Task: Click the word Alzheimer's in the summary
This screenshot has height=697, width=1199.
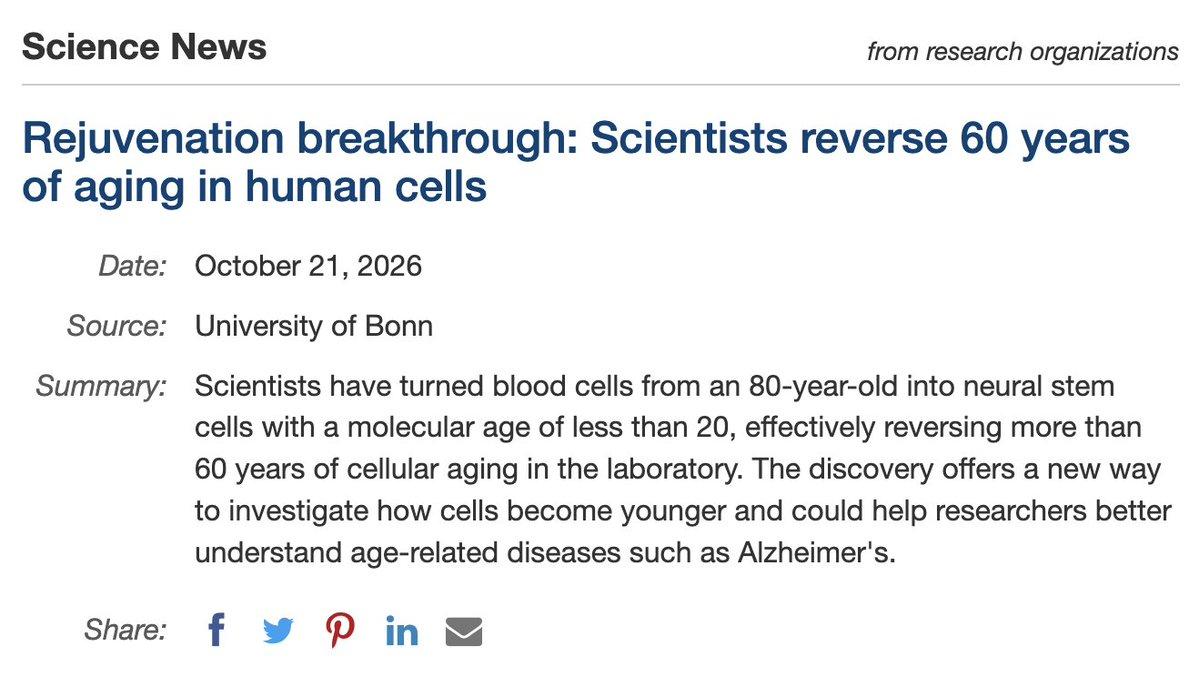Action: pos(816,552)
